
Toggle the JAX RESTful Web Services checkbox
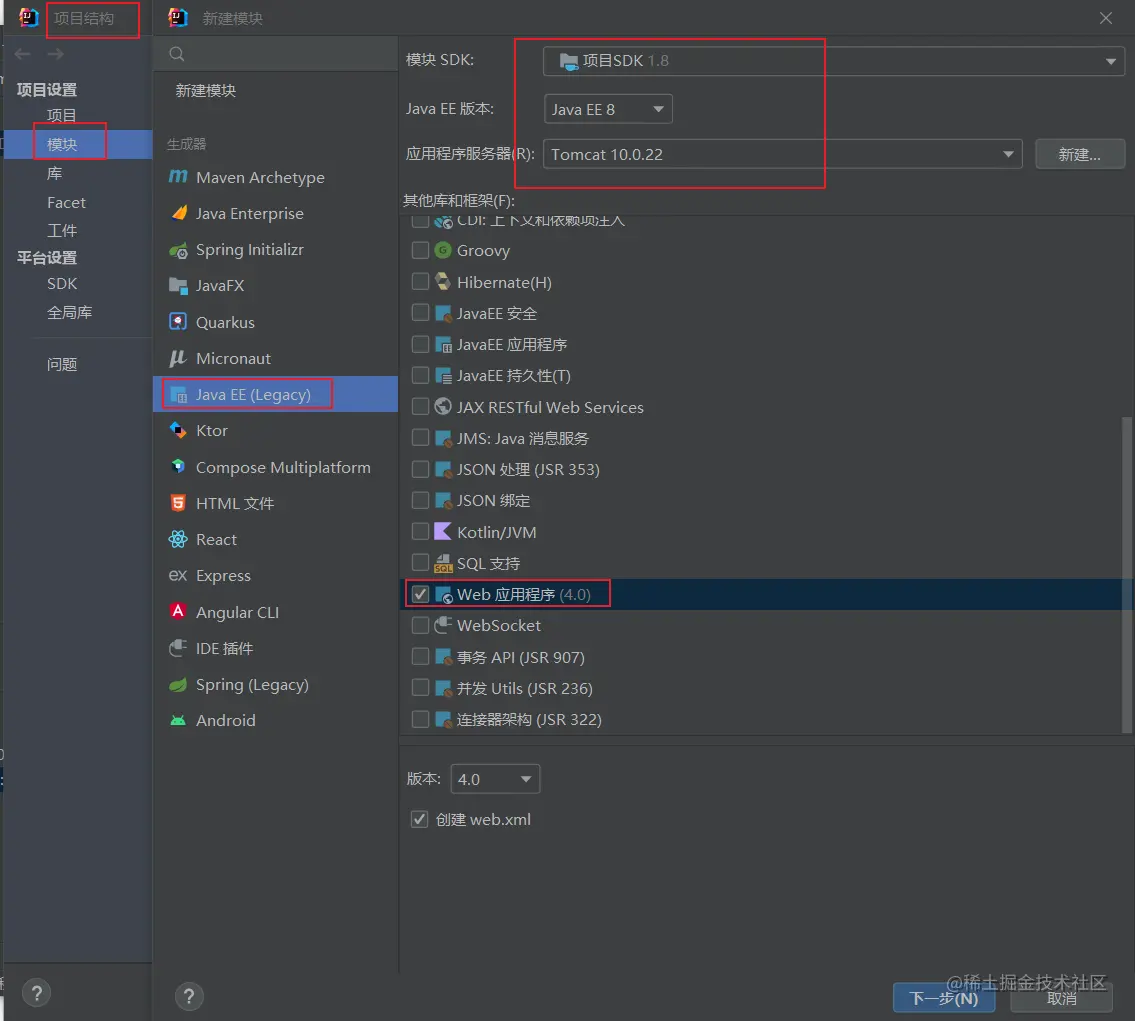coord(420,407)
